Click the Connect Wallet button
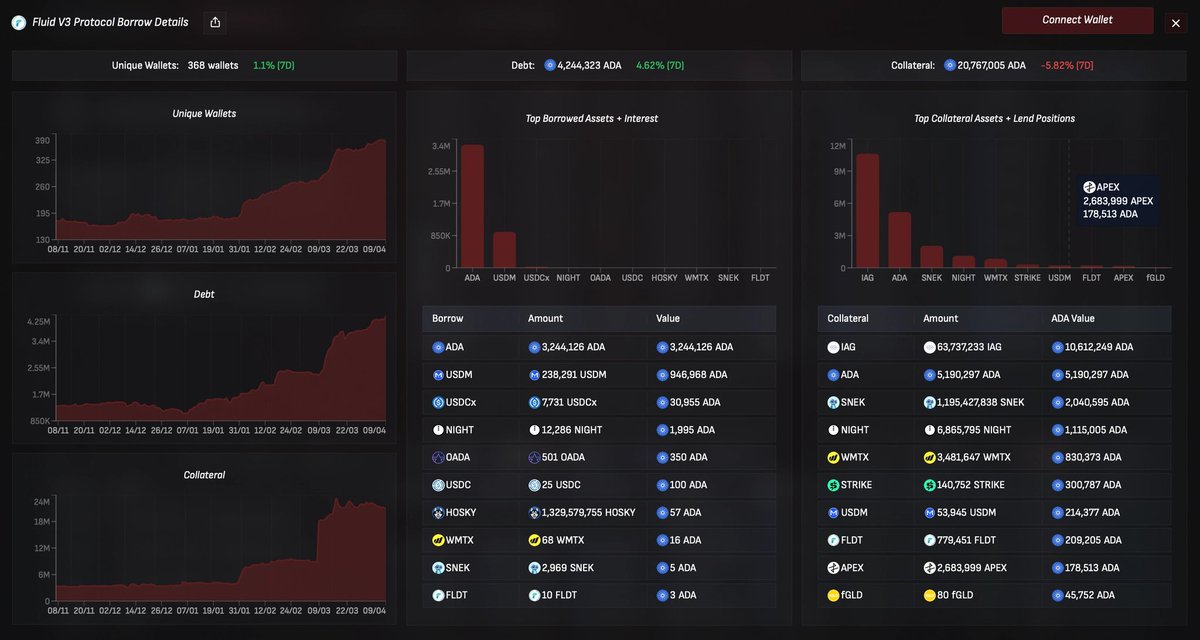Image resolution: width=1200 pixels, height=640 pixels. [x=1077, y=20]
